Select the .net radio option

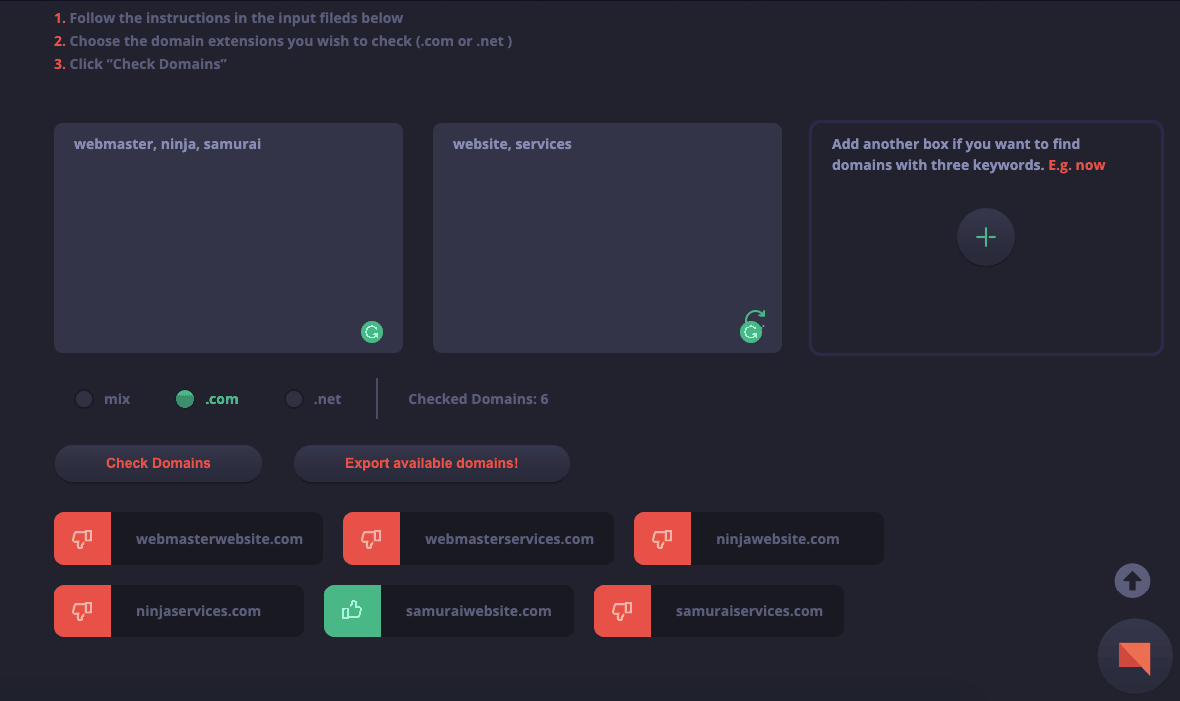[x=293, y=398]
